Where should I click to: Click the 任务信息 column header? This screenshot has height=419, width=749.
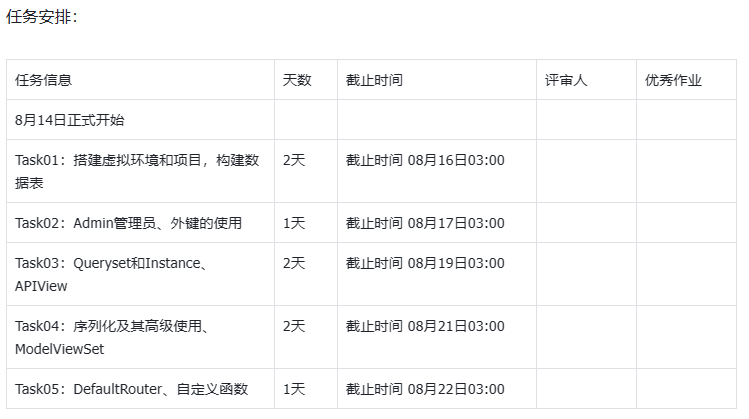tap(44, 80)
